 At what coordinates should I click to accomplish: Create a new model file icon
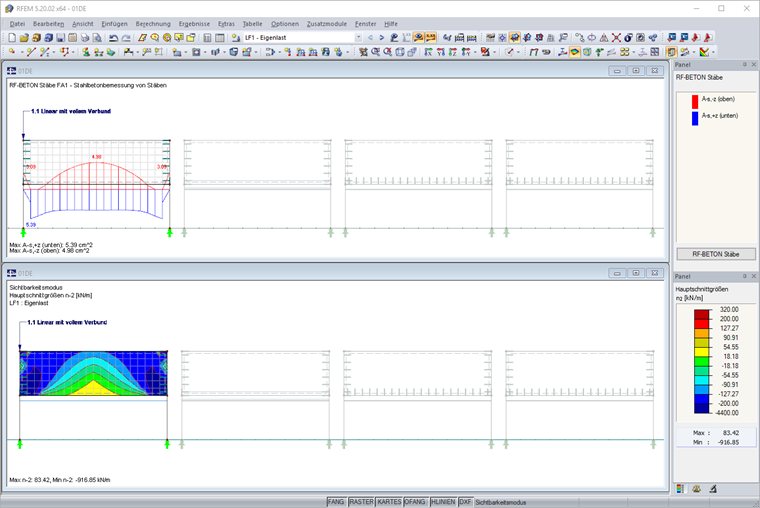(x=12, y=38)
